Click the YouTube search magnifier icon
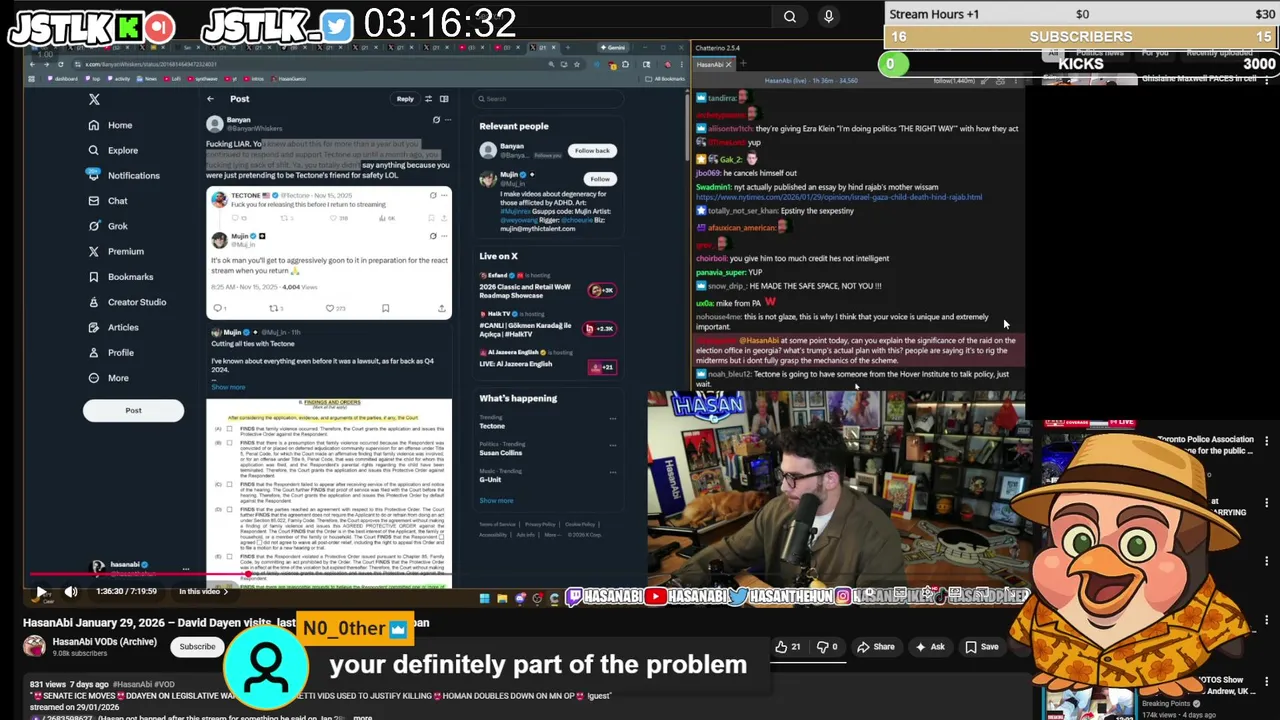Viewport: 1280px width, 720px height. coord(790,16)
